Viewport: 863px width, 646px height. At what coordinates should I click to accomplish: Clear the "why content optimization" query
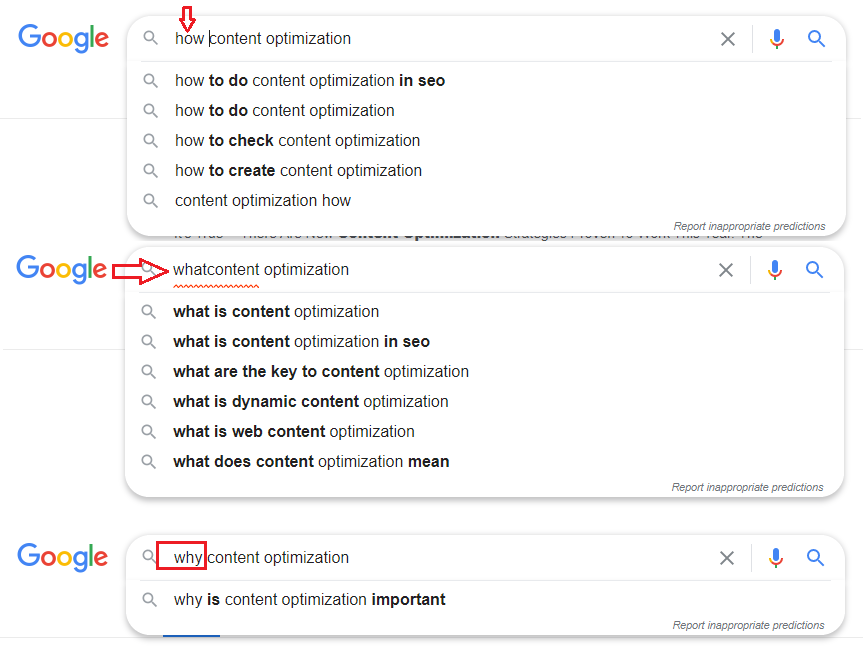[x=727, y=558]
